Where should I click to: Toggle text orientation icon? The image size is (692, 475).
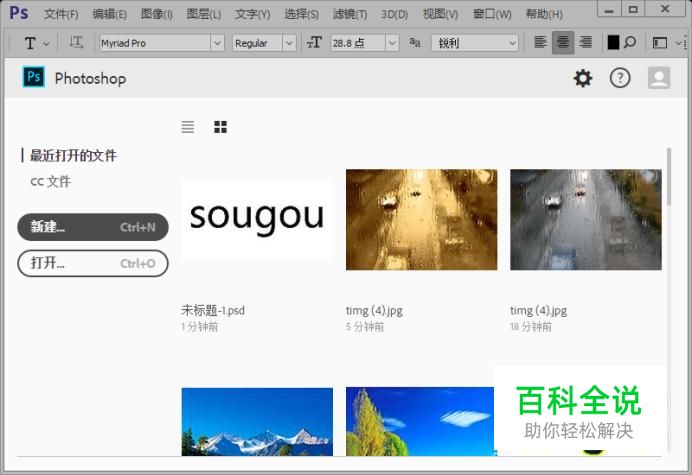click(x=76, y=43)
